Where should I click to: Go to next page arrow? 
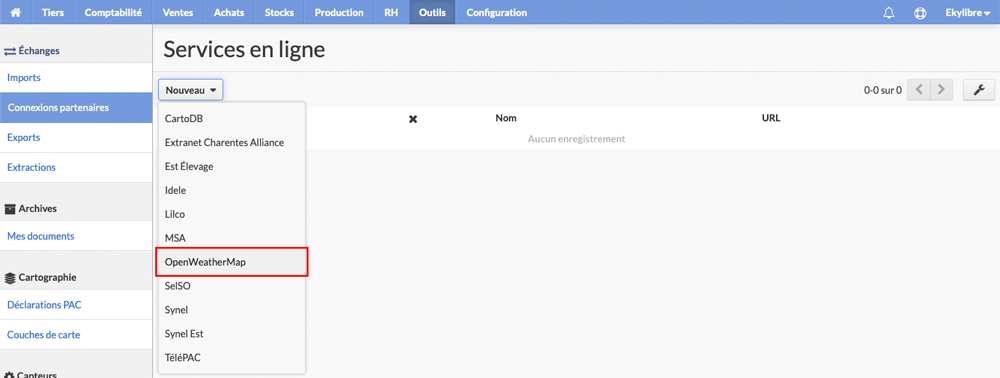tap(941, 90)
